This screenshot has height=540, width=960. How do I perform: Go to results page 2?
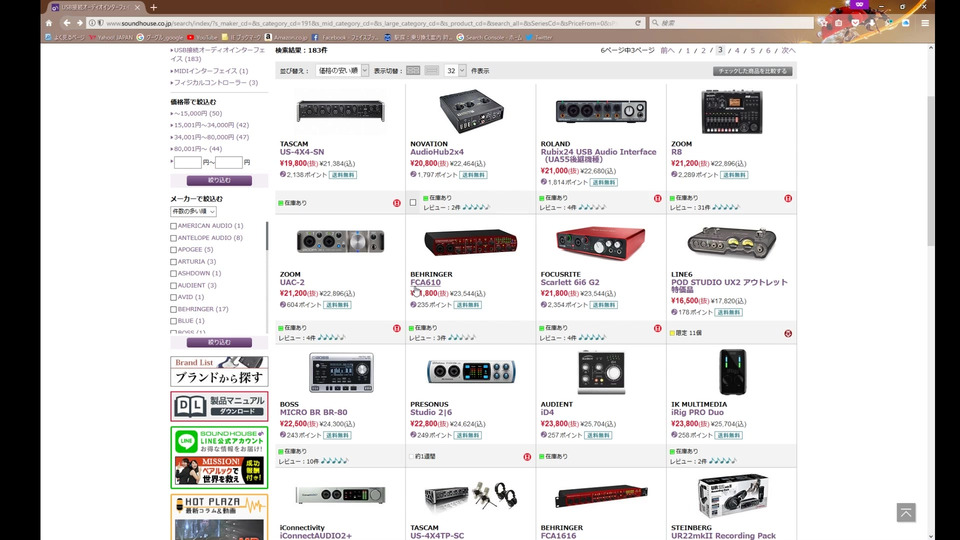click(x=703, y=51)
